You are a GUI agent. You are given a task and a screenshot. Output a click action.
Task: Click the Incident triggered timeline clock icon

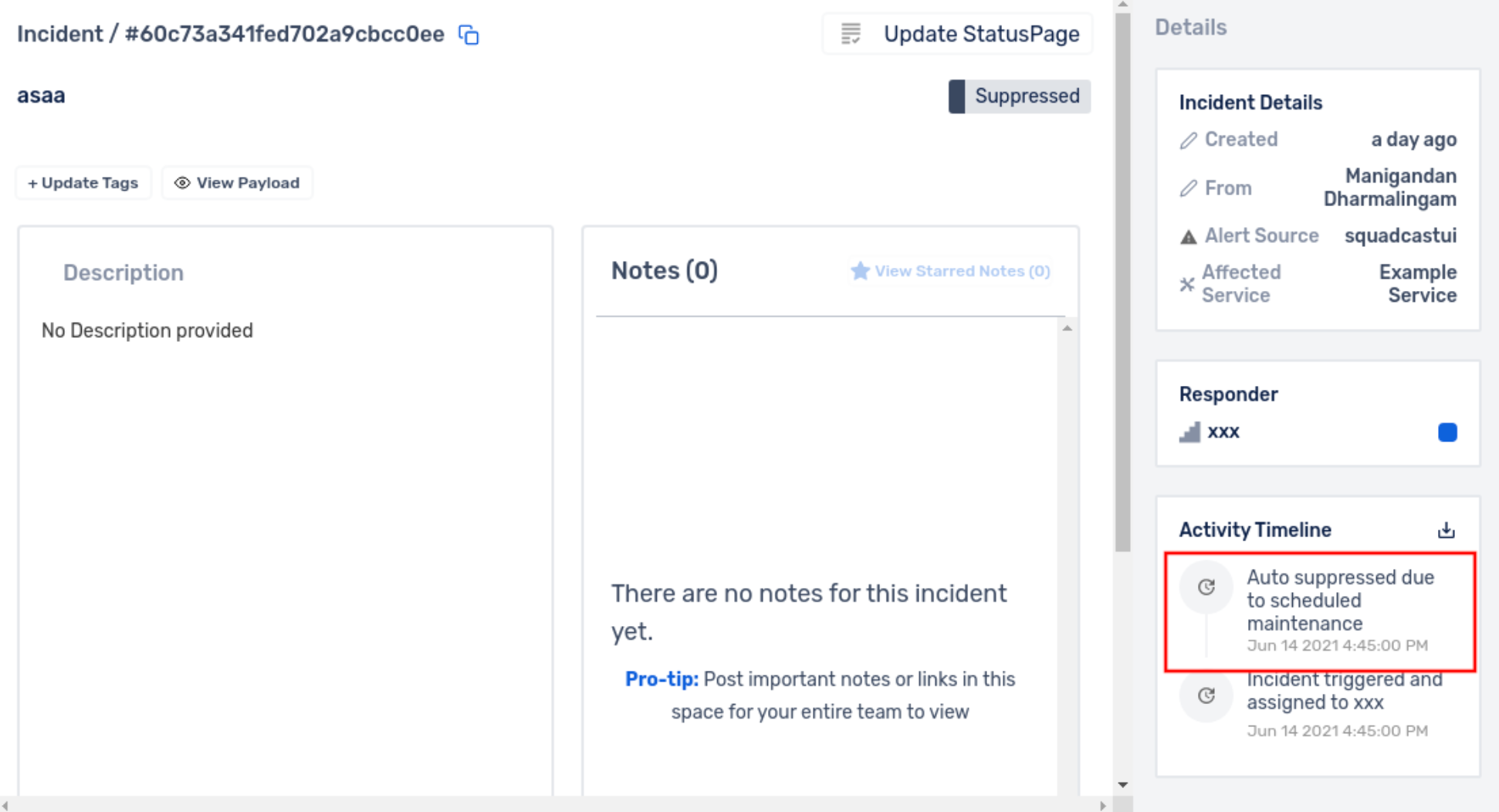tap(1206, 695)
